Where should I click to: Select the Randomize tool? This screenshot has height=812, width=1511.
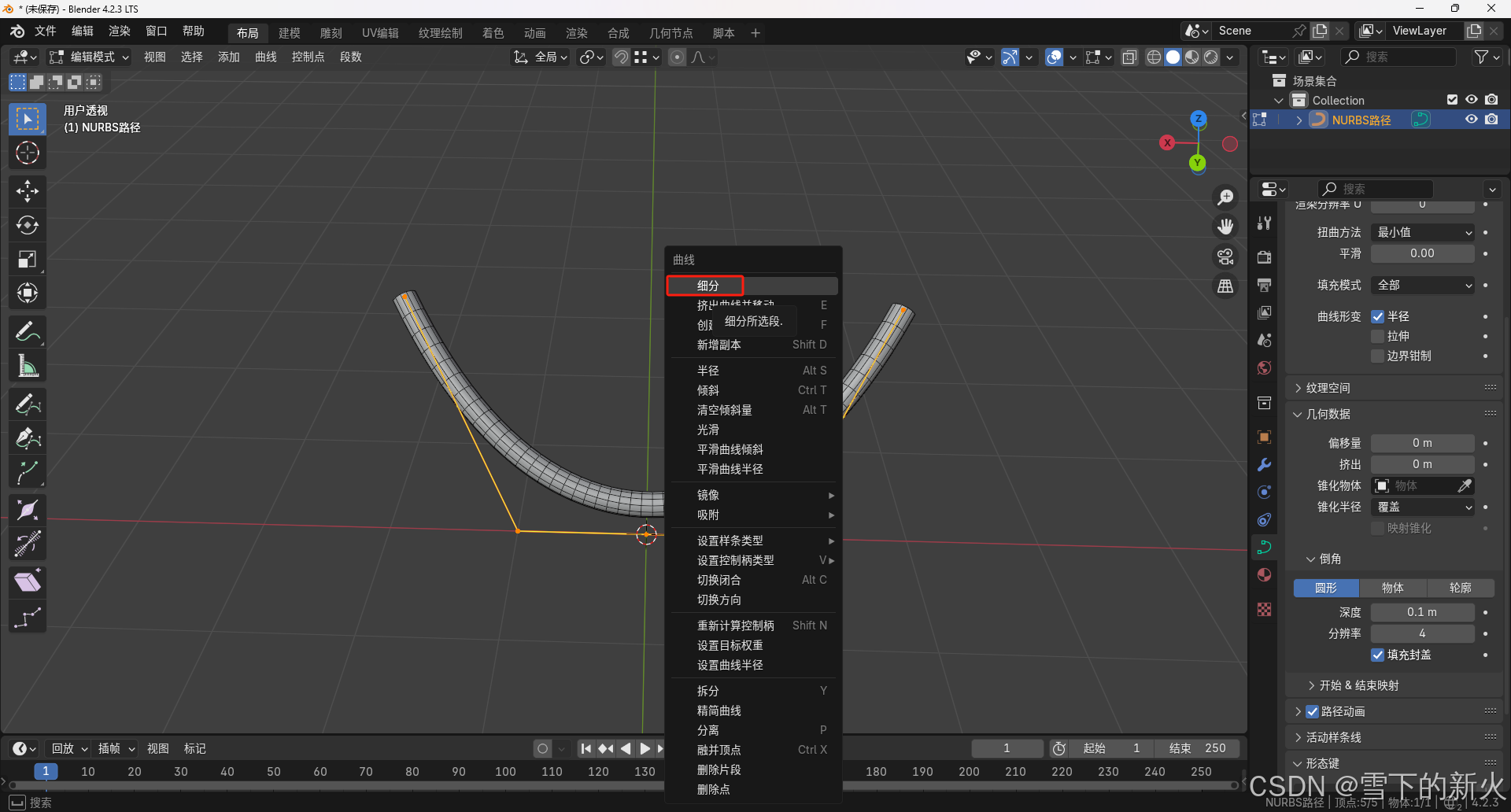click(x=28, y=617)
